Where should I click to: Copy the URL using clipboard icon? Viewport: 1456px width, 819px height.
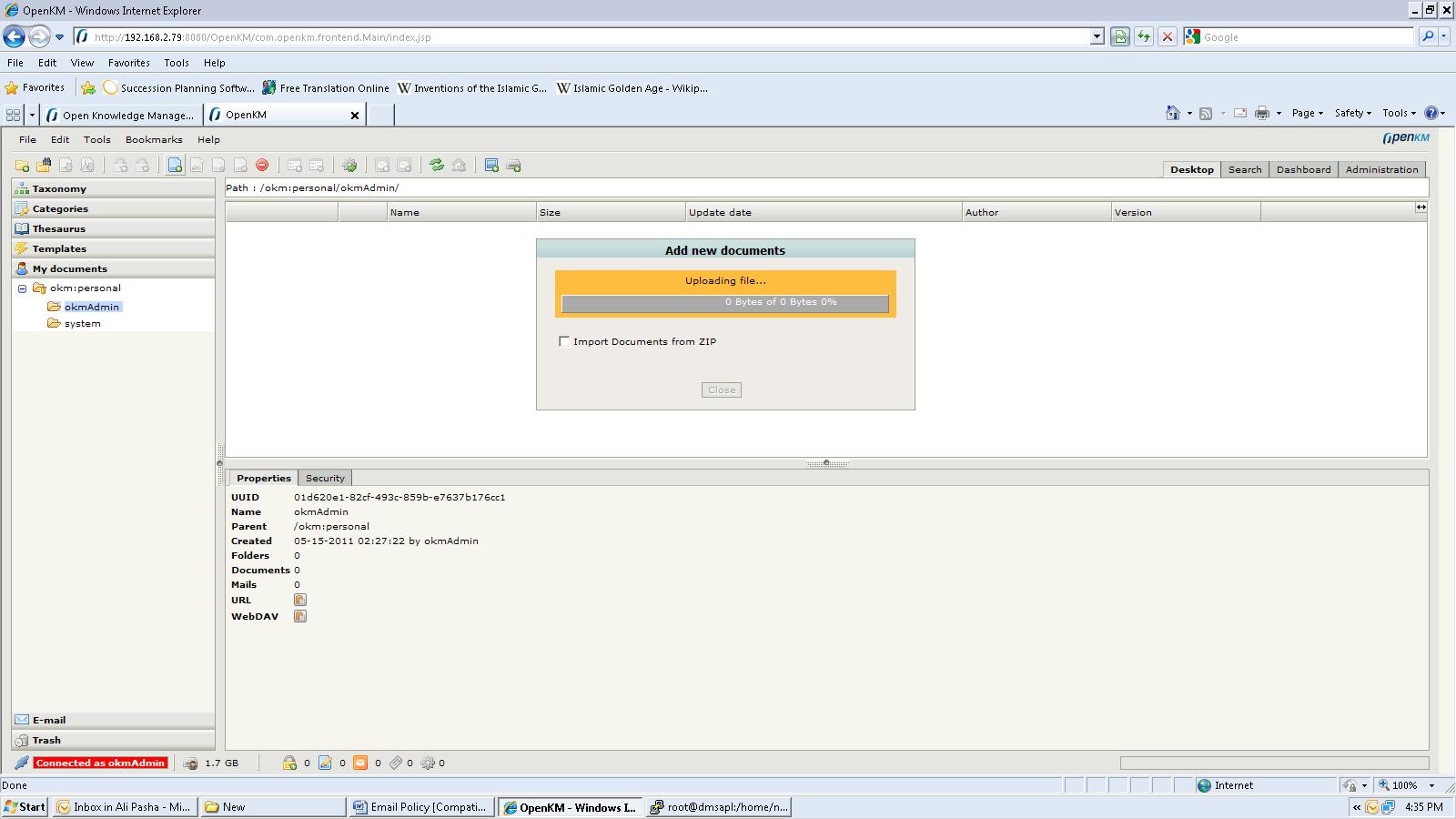pyautogui.click(x=300, y=600)
